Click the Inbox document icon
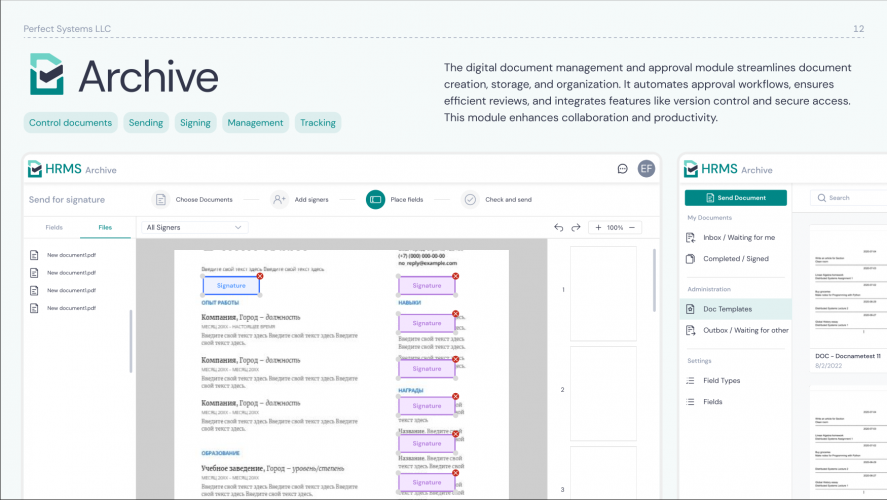This screenshot has width=887, height=500. [x=690, y=238]
